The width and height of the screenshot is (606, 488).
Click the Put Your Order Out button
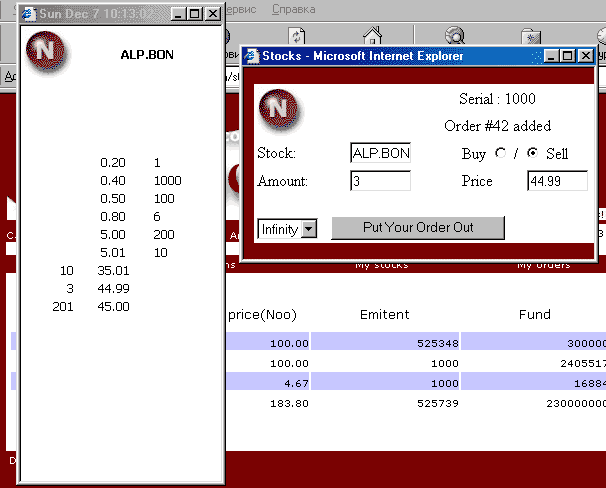418,228
